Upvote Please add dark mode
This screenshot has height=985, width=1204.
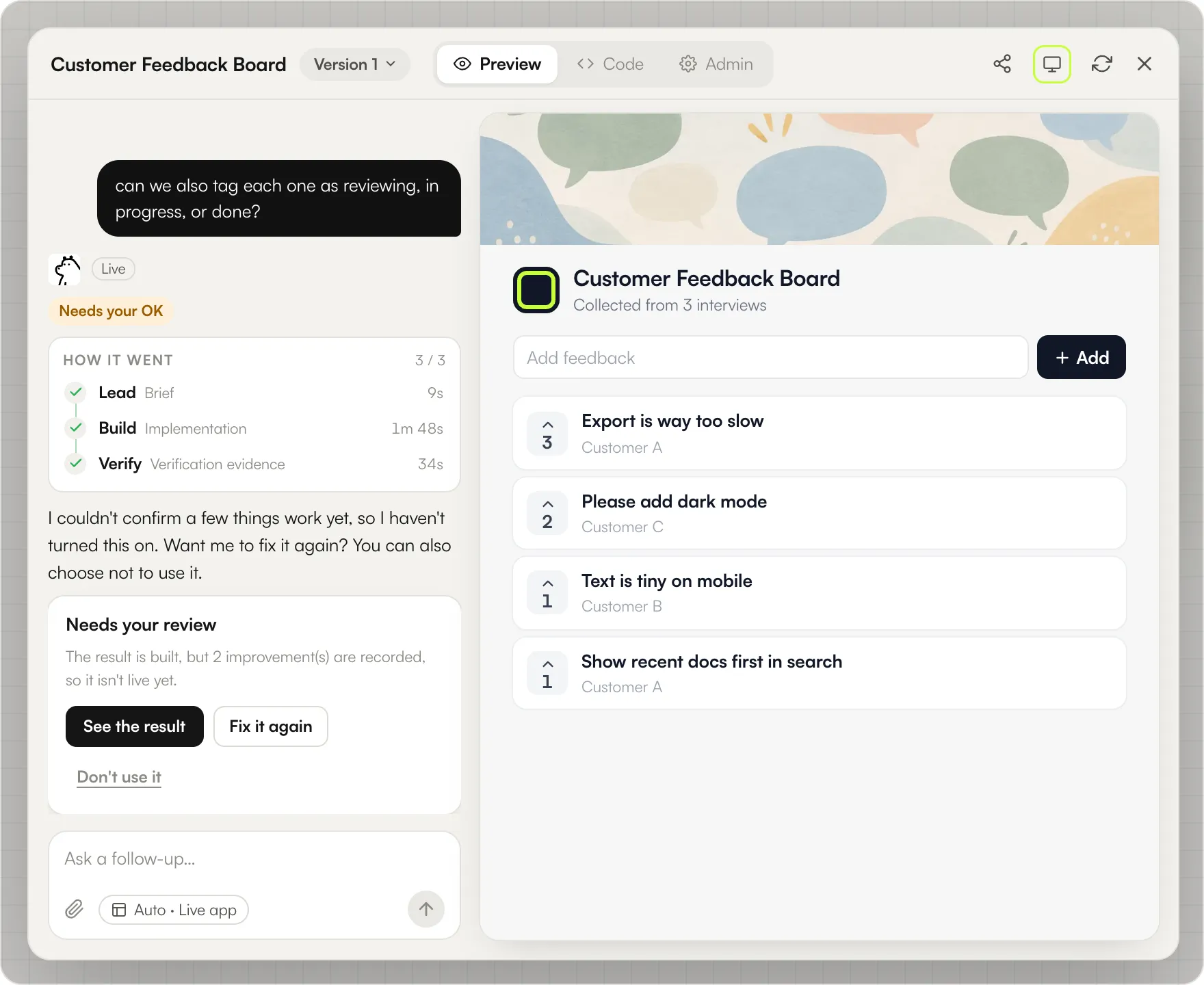coord(547,513)
